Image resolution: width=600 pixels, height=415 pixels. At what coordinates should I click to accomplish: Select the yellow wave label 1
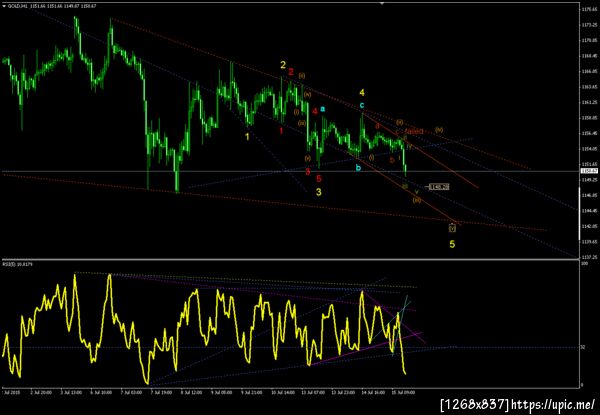click(x=247, y=137)
